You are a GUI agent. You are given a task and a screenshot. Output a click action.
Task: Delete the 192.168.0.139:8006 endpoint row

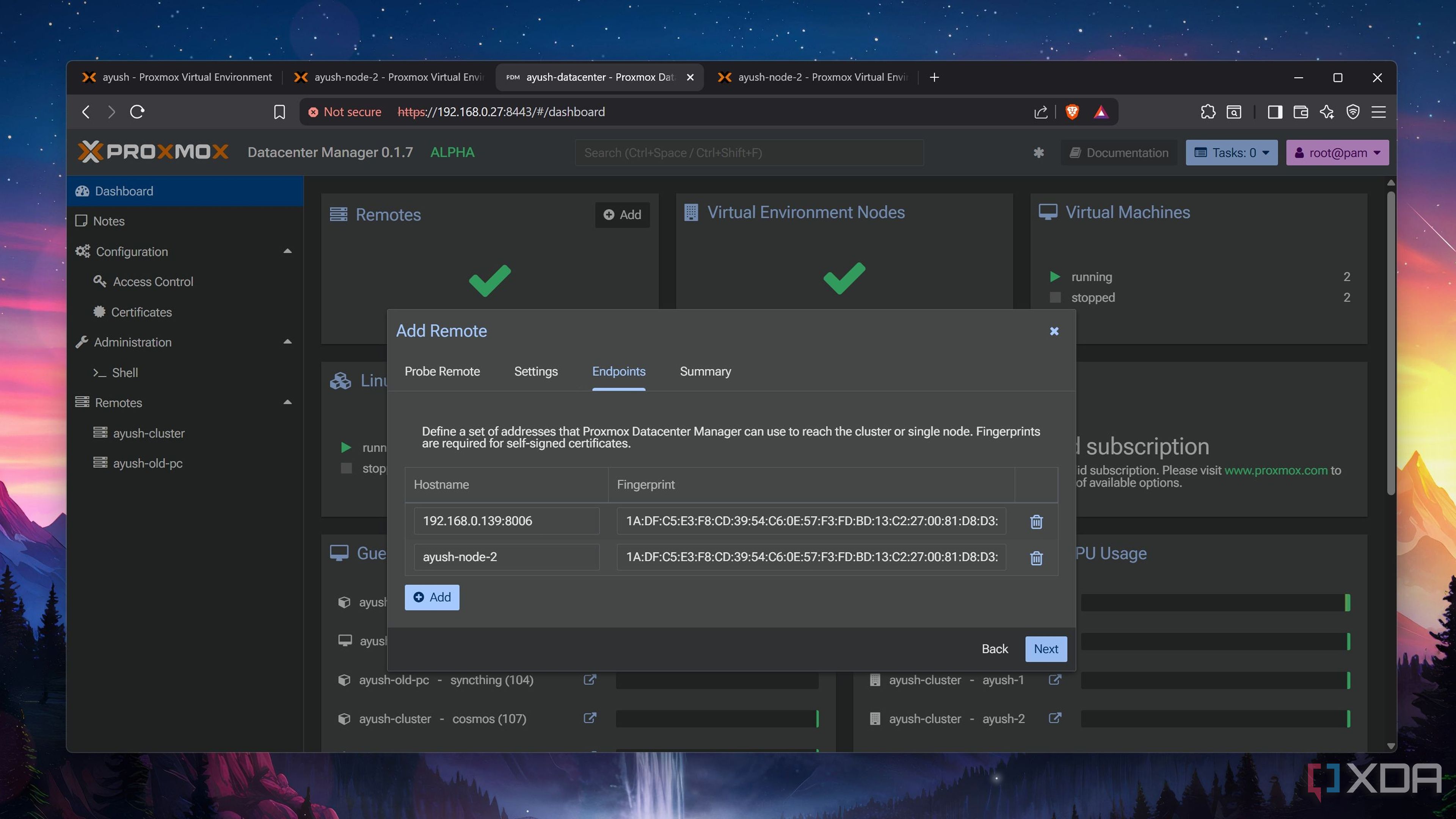tap(1036, 521)
